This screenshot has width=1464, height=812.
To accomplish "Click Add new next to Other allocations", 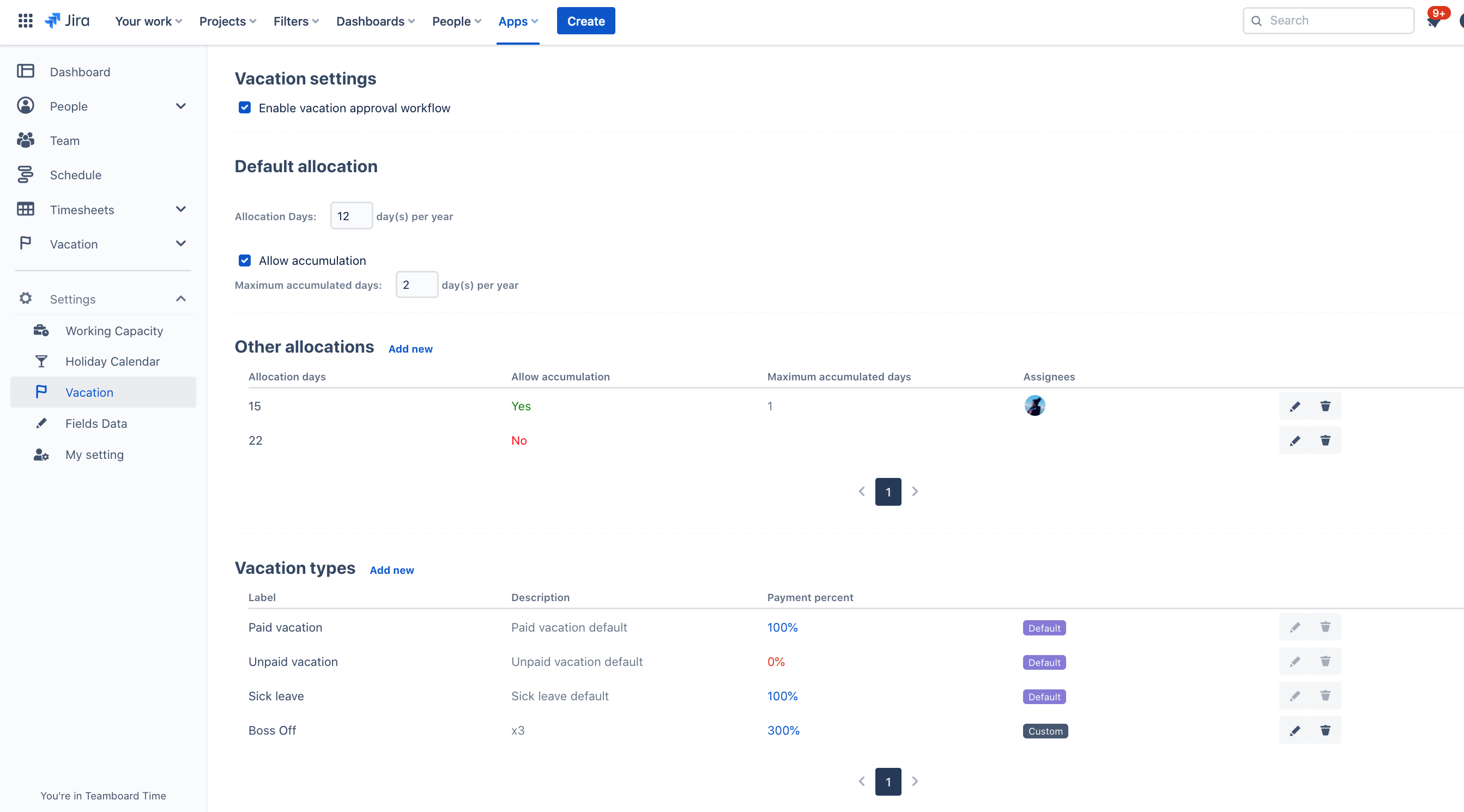I will pyautogui.click(x=410, y=349).
